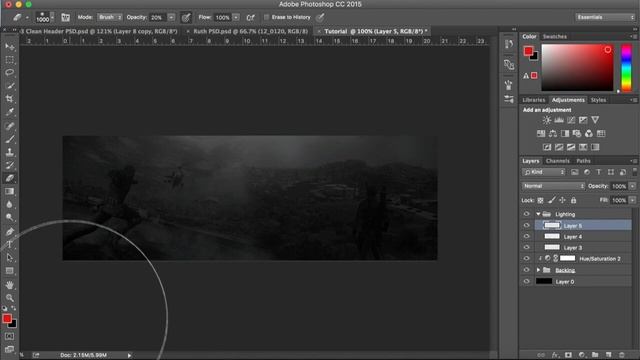Open the layer Kind filter dropdown
Screen dimensions: 640x360
543,172
